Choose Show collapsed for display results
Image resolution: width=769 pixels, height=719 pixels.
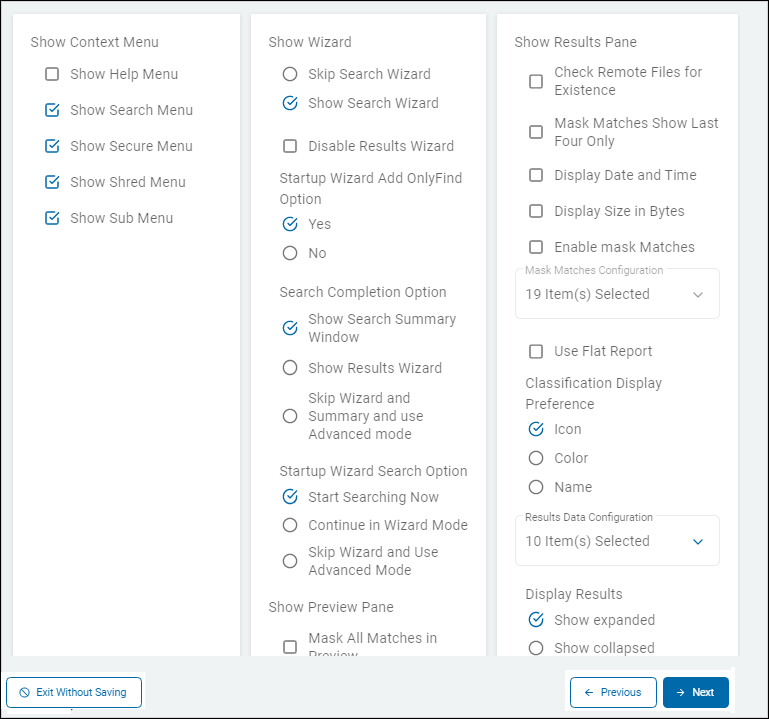[536, 648]
